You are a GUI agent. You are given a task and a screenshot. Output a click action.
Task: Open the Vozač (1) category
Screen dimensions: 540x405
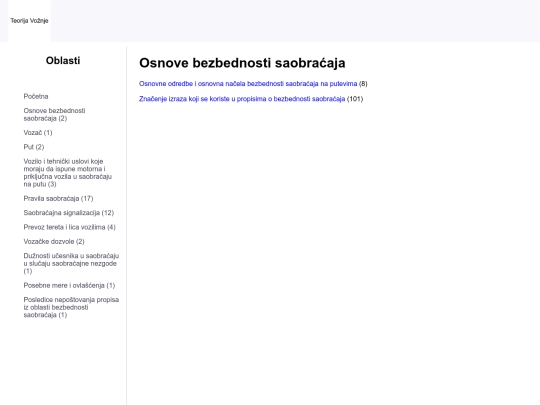point(38,133)
